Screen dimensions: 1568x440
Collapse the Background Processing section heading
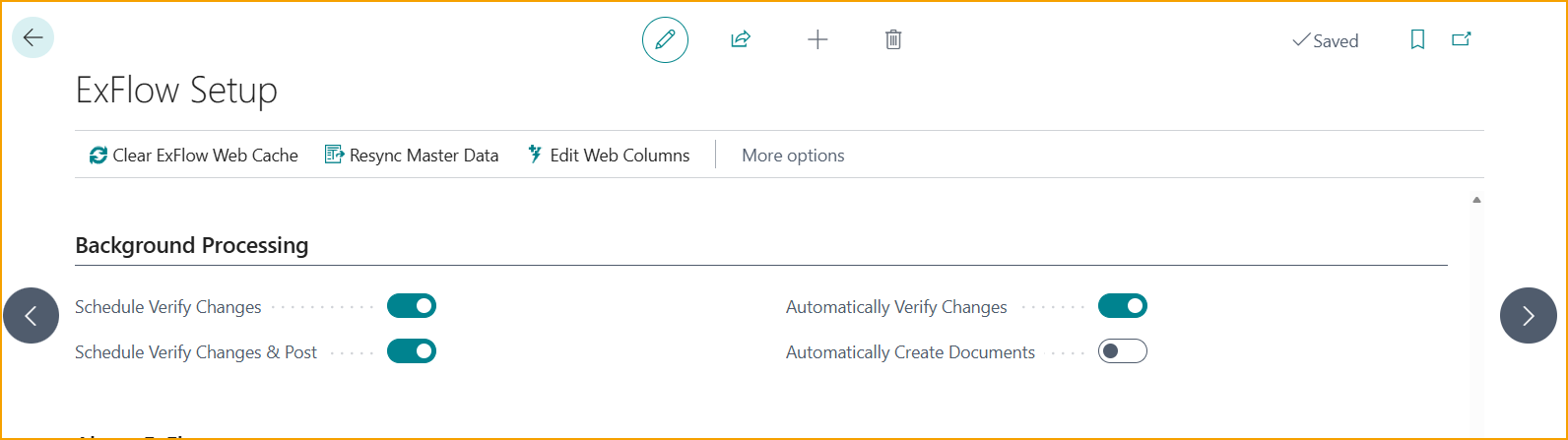(192, 245)
